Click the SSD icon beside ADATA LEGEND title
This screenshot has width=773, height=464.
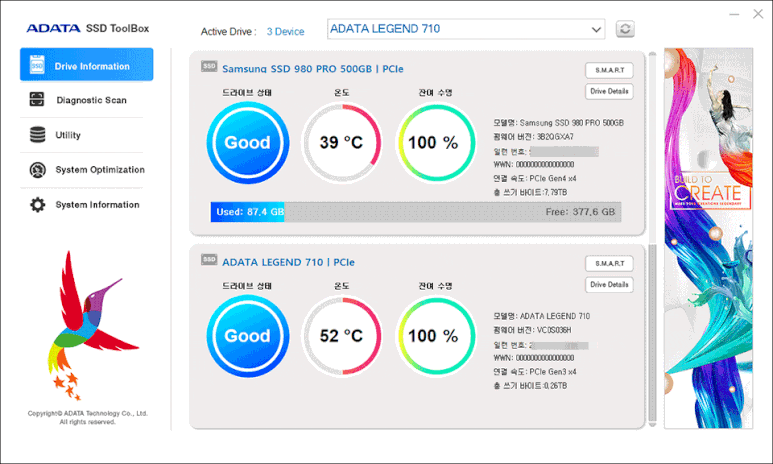pos(209,259)
